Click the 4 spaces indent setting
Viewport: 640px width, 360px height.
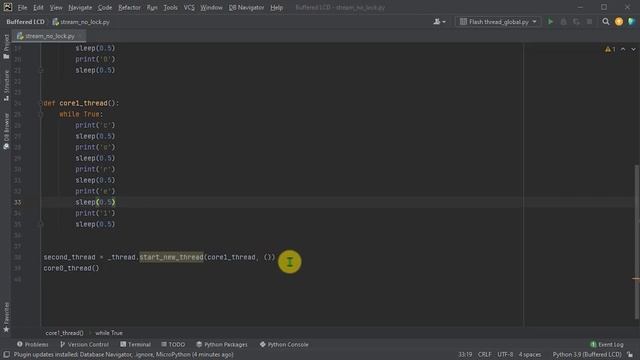click(x=530, y=355)
